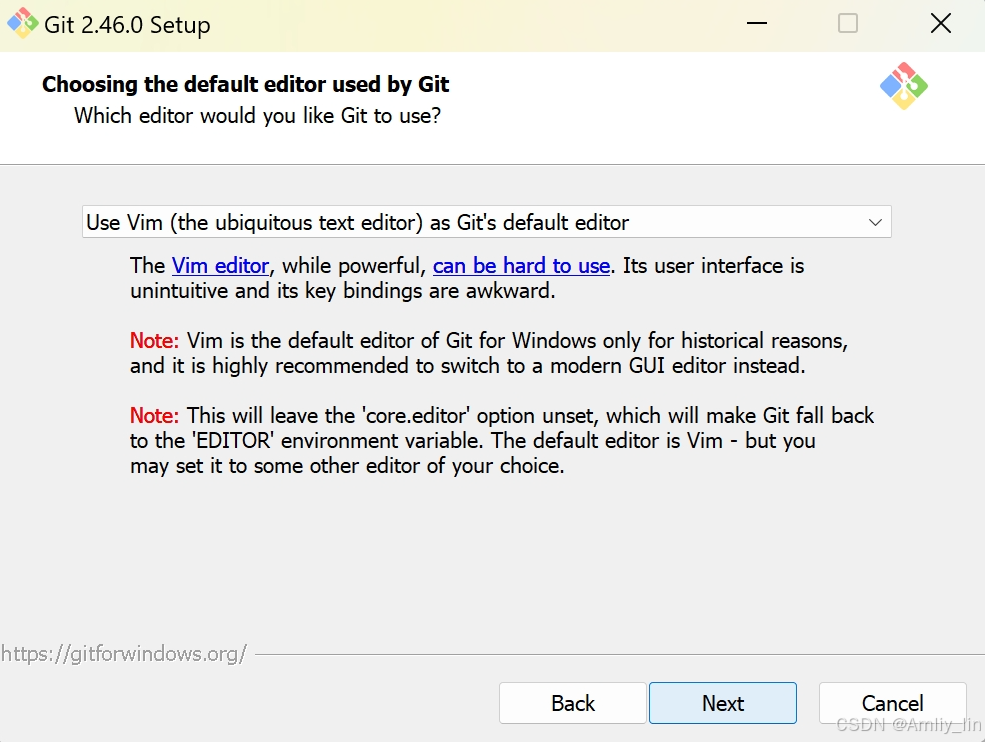Click the red Note label about core.editor
The height and width of the screenshot is (742, 985).
pos(155,416)
